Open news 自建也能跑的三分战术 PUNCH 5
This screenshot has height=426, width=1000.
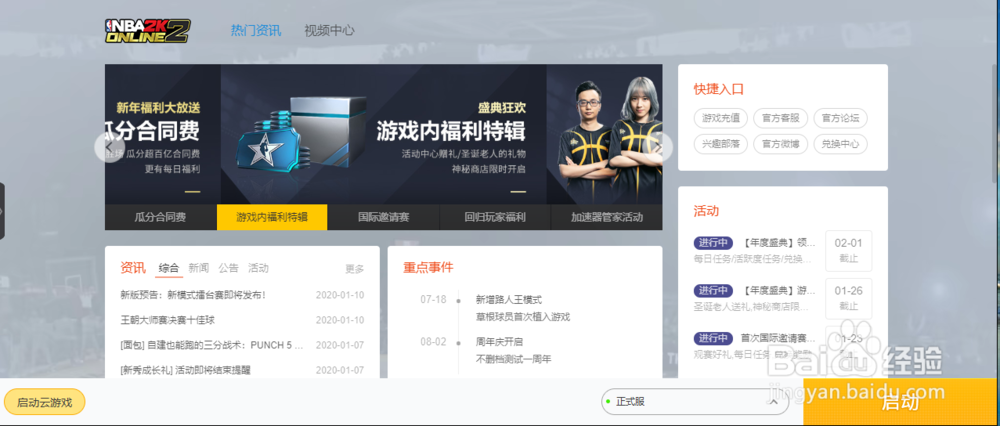click(212, 345)
